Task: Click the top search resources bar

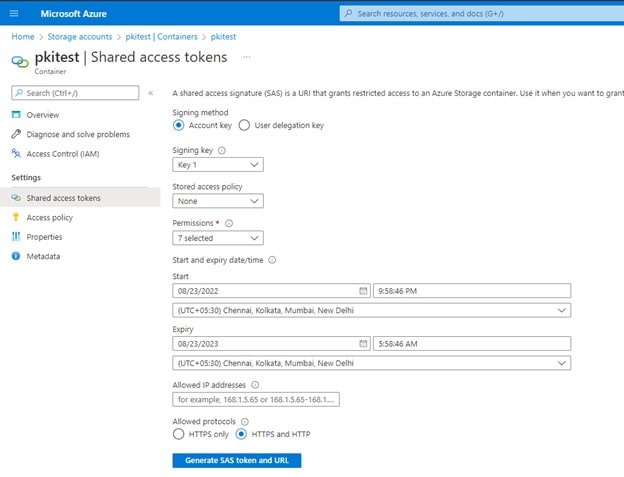Action: 480,13
